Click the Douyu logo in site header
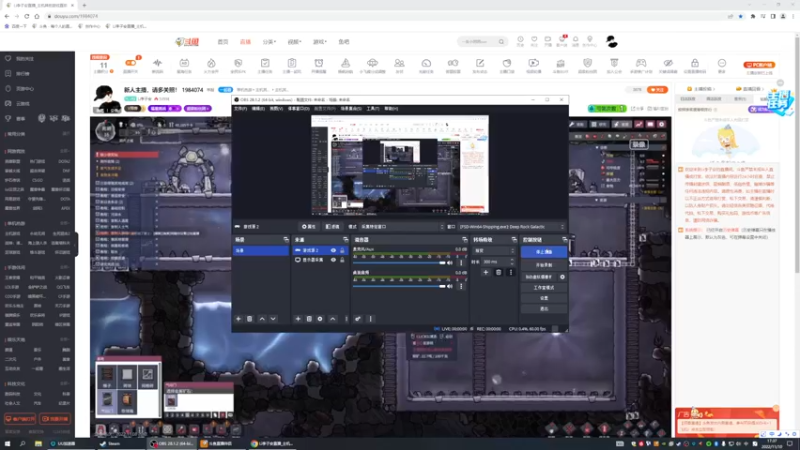 click(187, 42)
